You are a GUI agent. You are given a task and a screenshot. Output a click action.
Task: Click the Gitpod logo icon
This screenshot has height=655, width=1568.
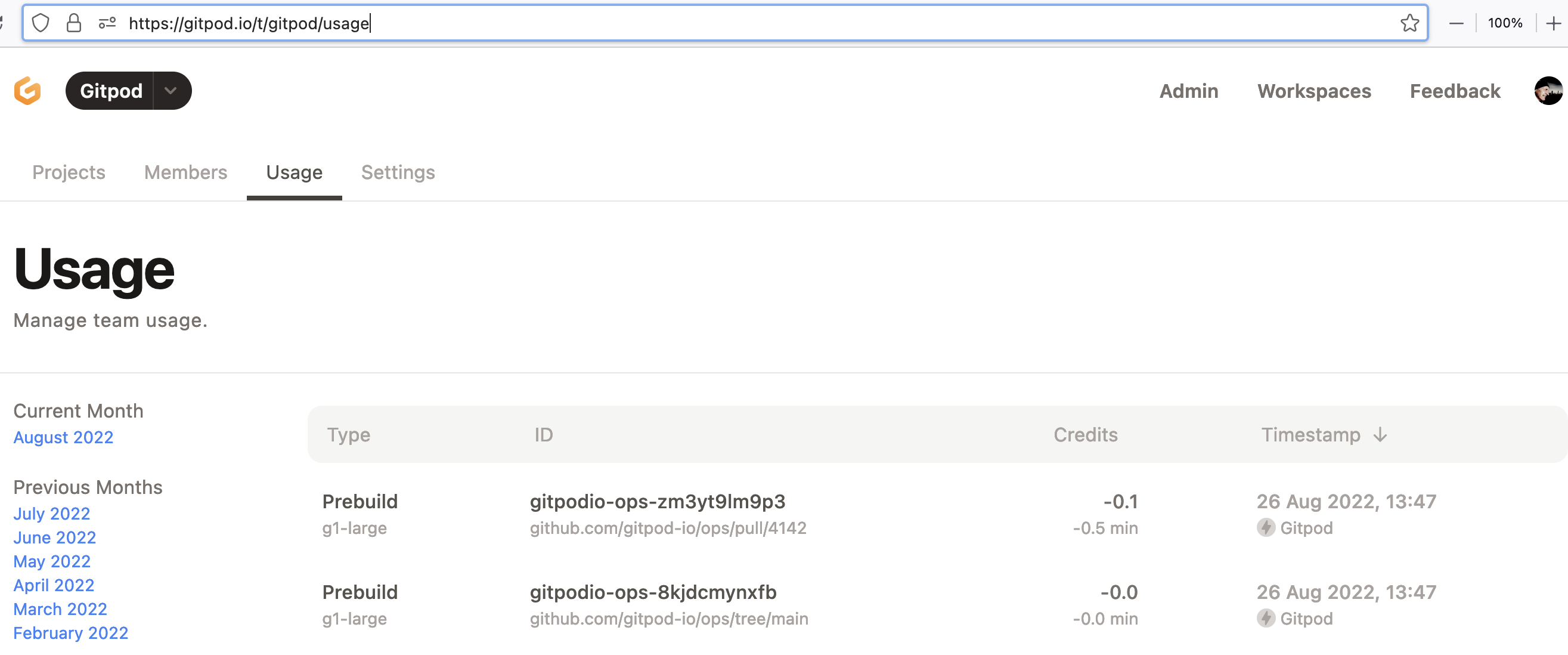pyautogui.click(x=27, y=90)
